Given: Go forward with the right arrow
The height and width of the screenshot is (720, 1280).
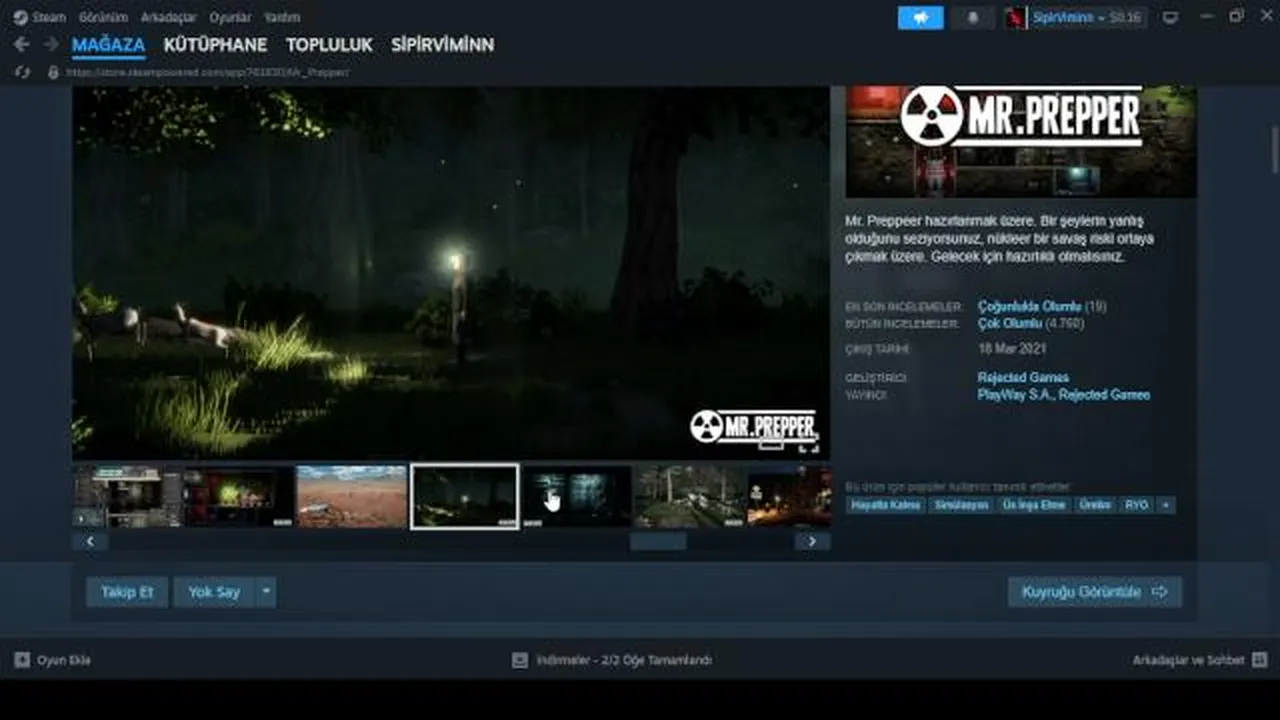Looking at the screenshot, I should 50,44.
